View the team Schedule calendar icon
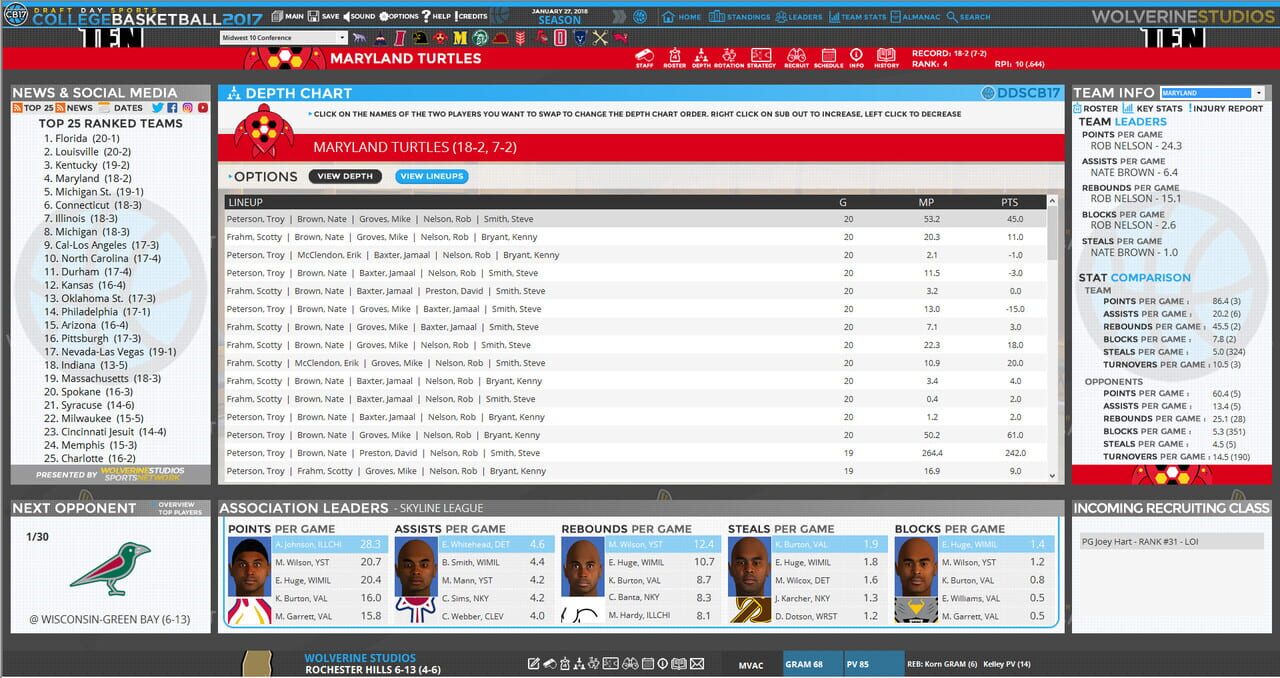The width and height of the screenshot is (1280, 678). 828,57
